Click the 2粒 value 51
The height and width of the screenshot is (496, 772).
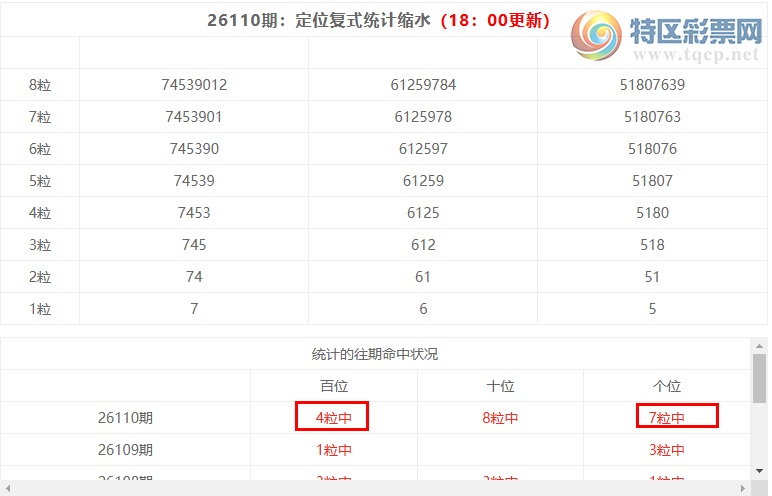(652, 277)
